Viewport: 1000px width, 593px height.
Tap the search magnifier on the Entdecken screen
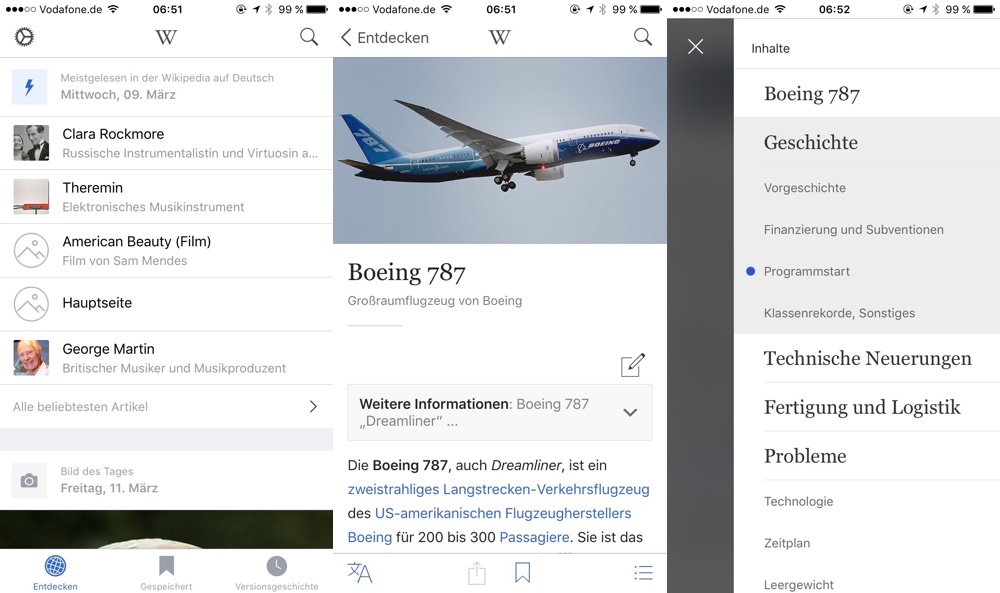coord(309,37)
